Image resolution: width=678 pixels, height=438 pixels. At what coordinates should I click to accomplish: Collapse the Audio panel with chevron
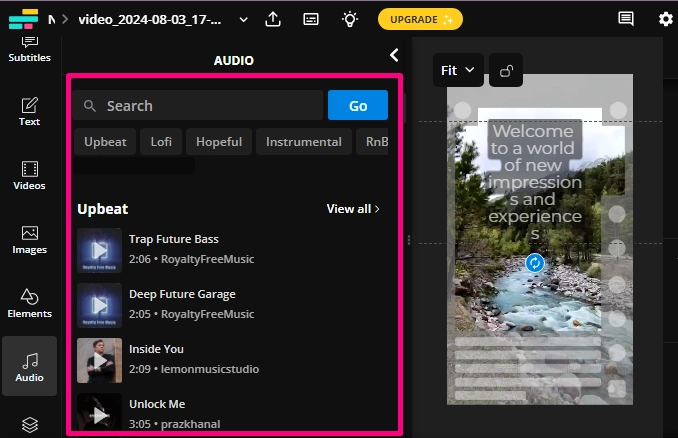click(394, 55)
